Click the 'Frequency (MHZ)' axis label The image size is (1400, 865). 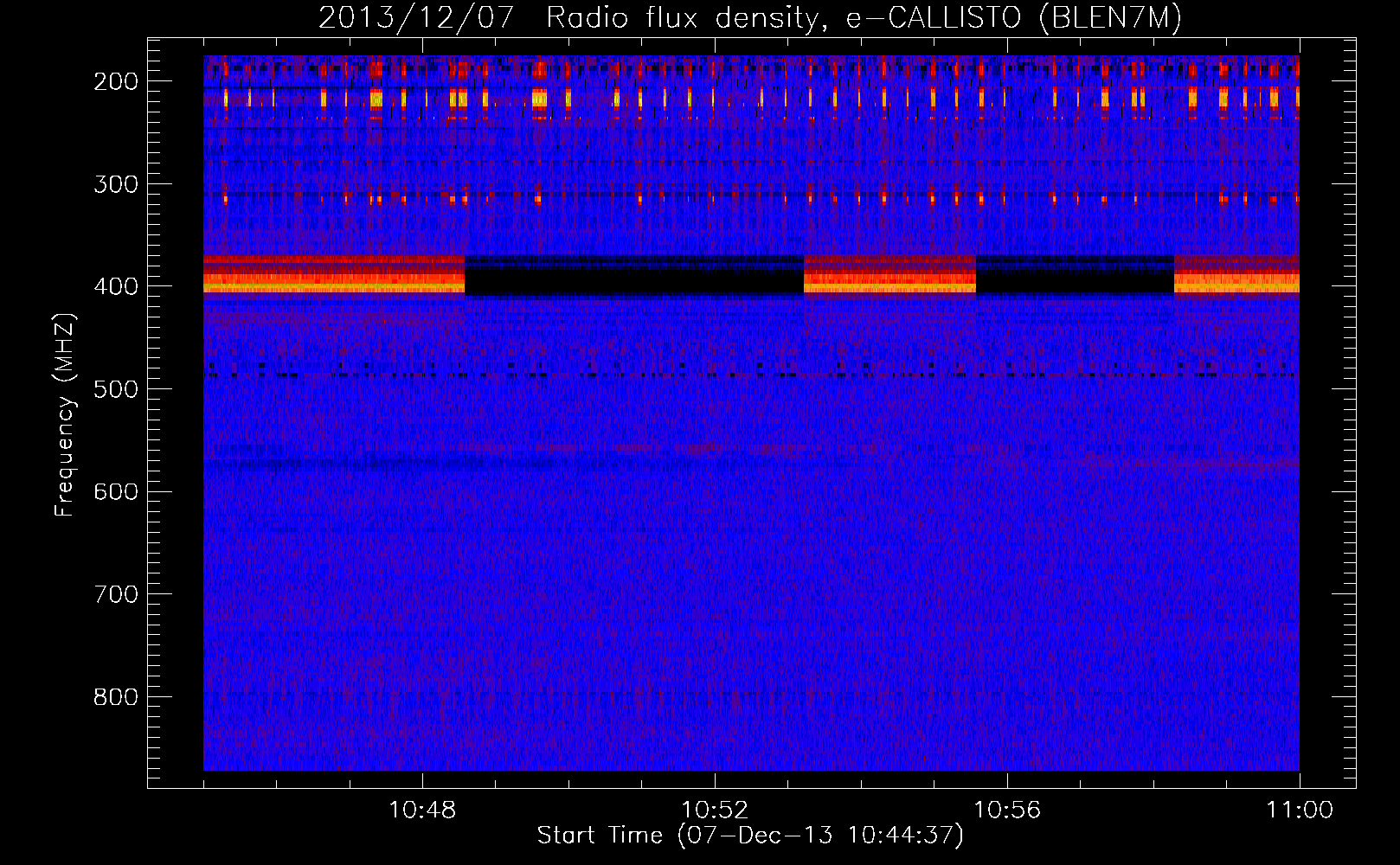coord(65,415)
